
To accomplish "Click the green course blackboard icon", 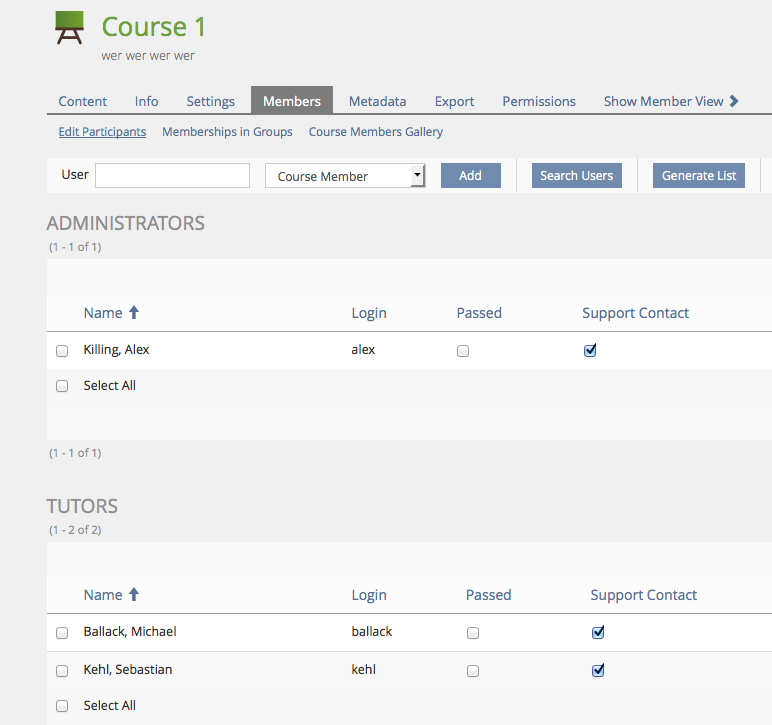I will point(69,28).
